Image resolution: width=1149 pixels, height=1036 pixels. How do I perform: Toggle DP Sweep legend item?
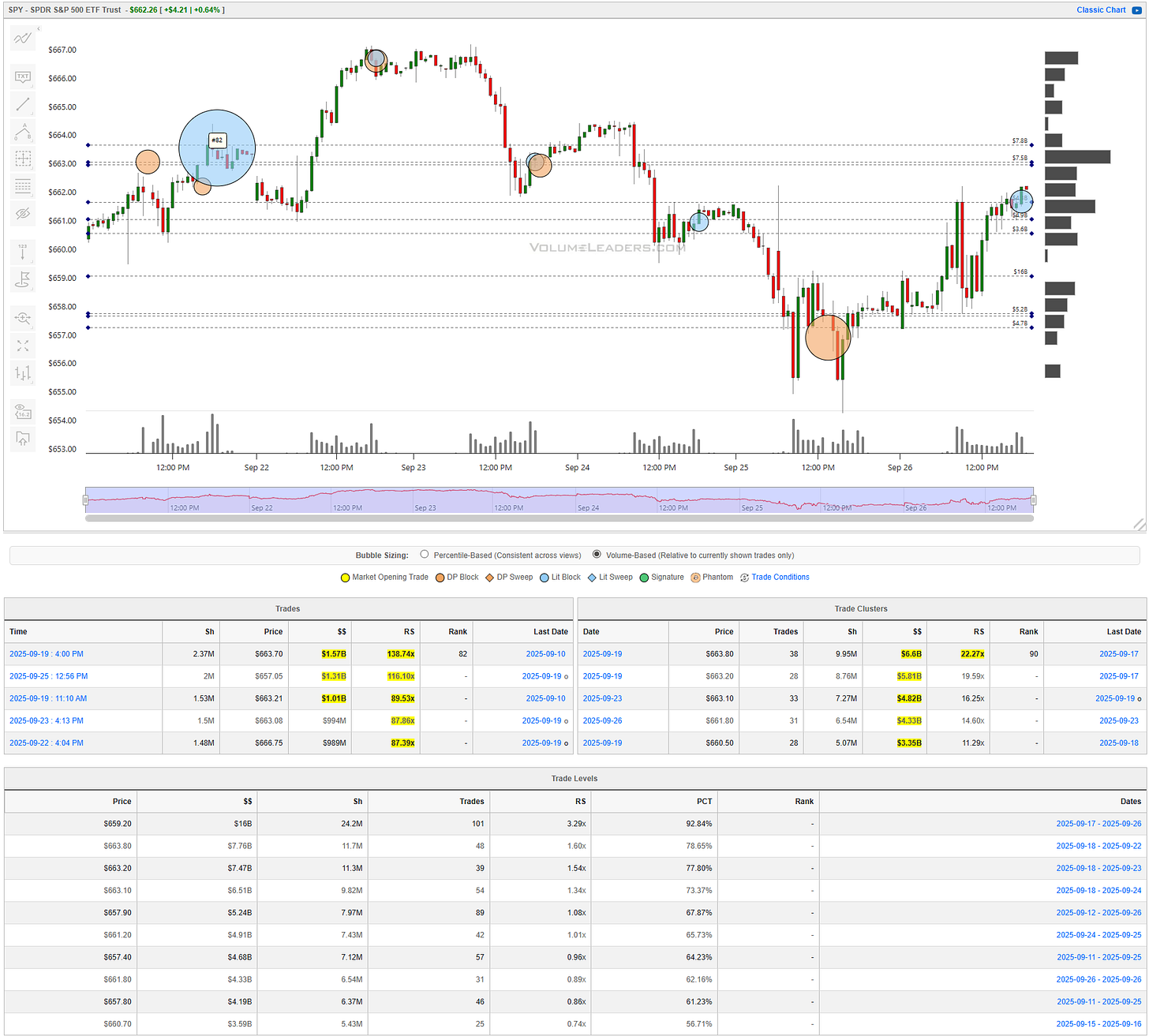click(509, 578)
